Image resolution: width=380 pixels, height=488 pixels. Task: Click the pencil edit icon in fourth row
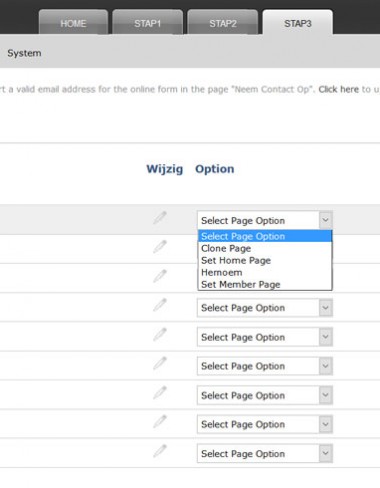160,305
